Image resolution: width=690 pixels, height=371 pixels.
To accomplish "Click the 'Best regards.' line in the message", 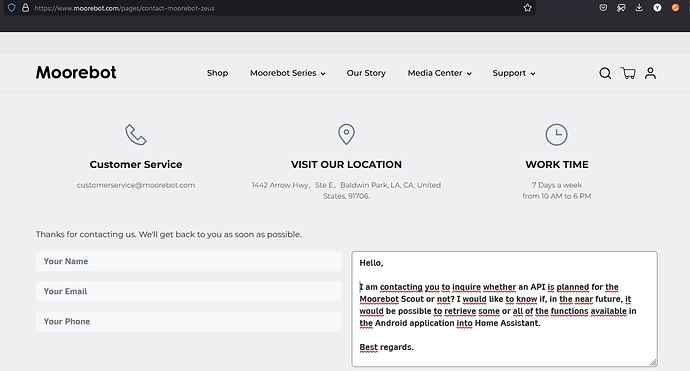I will tap(386, 347).
